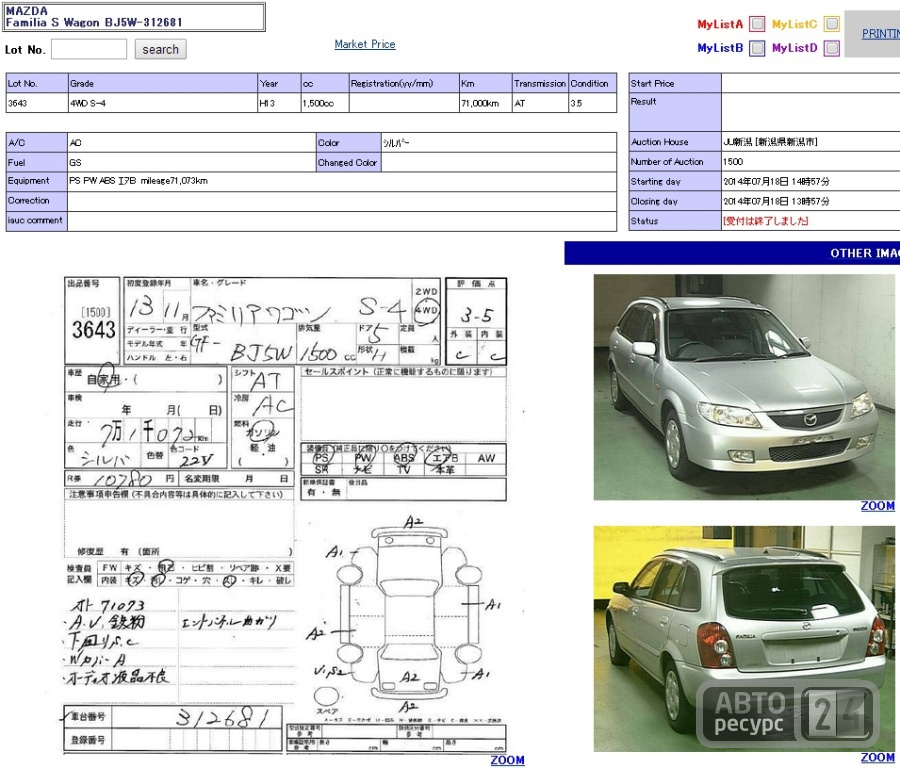Select the '71,000km' cell
Image resolution: width=900 pixels, height=768 pixels.
tap(486, 103)
